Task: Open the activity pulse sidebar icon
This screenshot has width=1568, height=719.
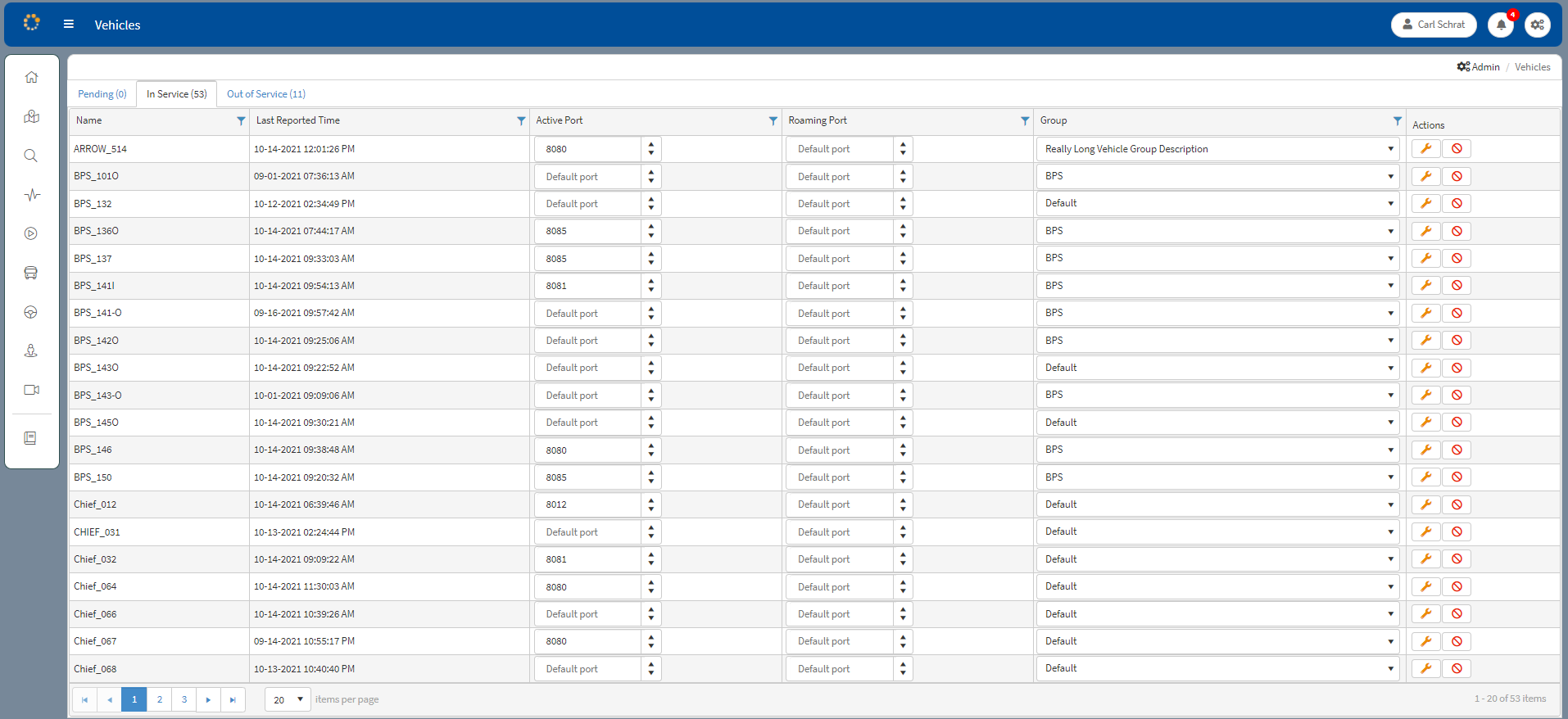Action: 31,195
